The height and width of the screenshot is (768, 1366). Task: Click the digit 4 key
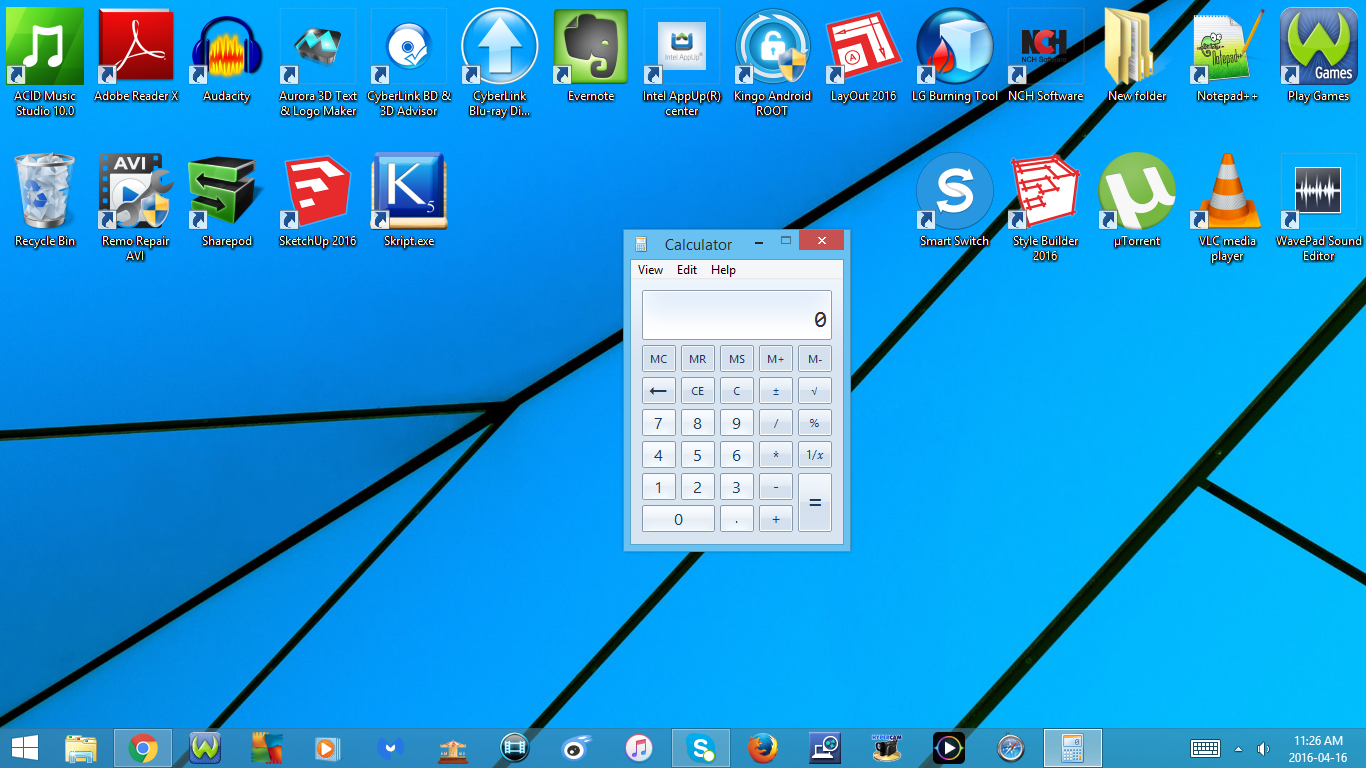[658, 455]
